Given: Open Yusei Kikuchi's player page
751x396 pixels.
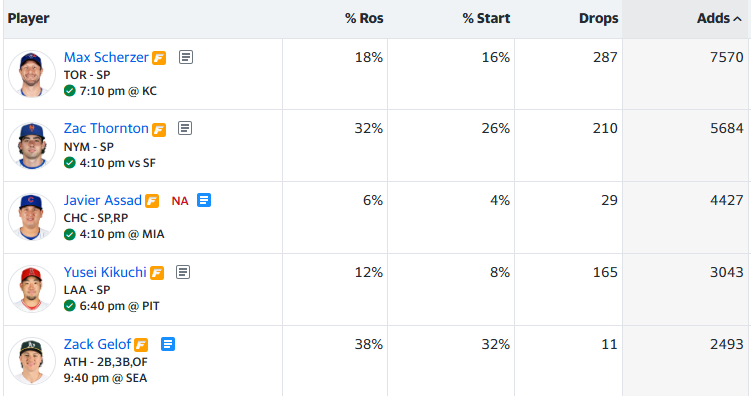Looking at the screenshot, I should 105,272.
